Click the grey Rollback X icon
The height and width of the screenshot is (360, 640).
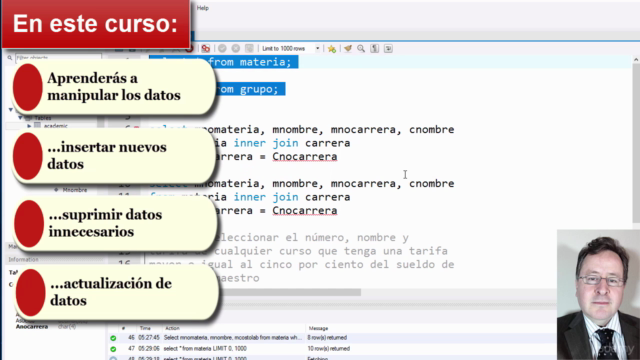click(236, 49)
